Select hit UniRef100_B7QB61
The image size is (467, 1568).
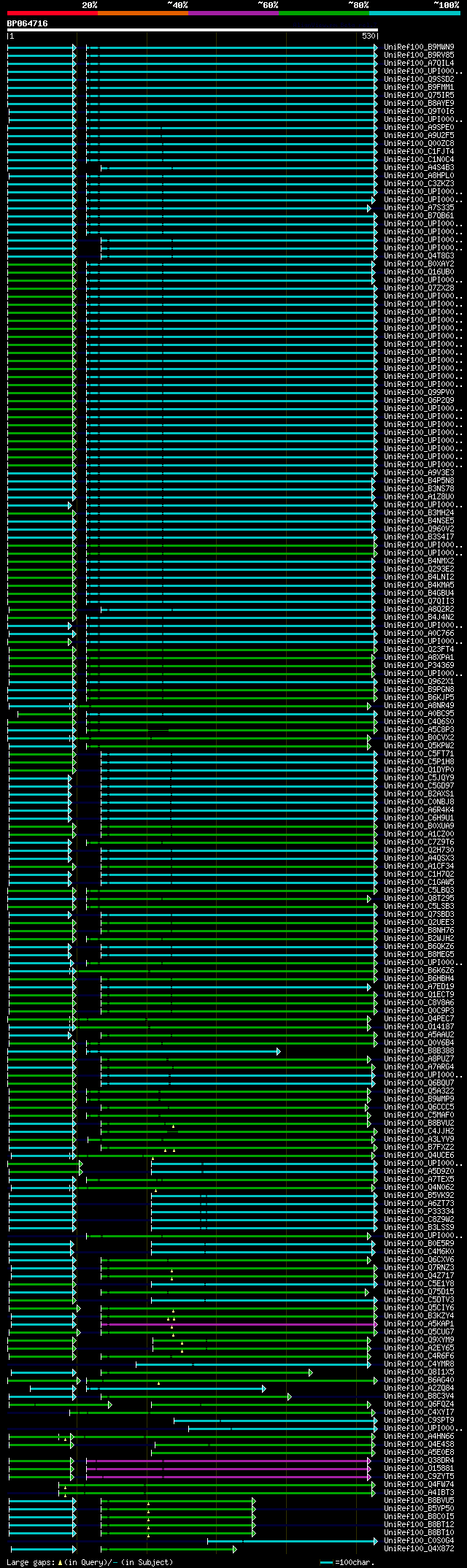click(x=419, y=215)
